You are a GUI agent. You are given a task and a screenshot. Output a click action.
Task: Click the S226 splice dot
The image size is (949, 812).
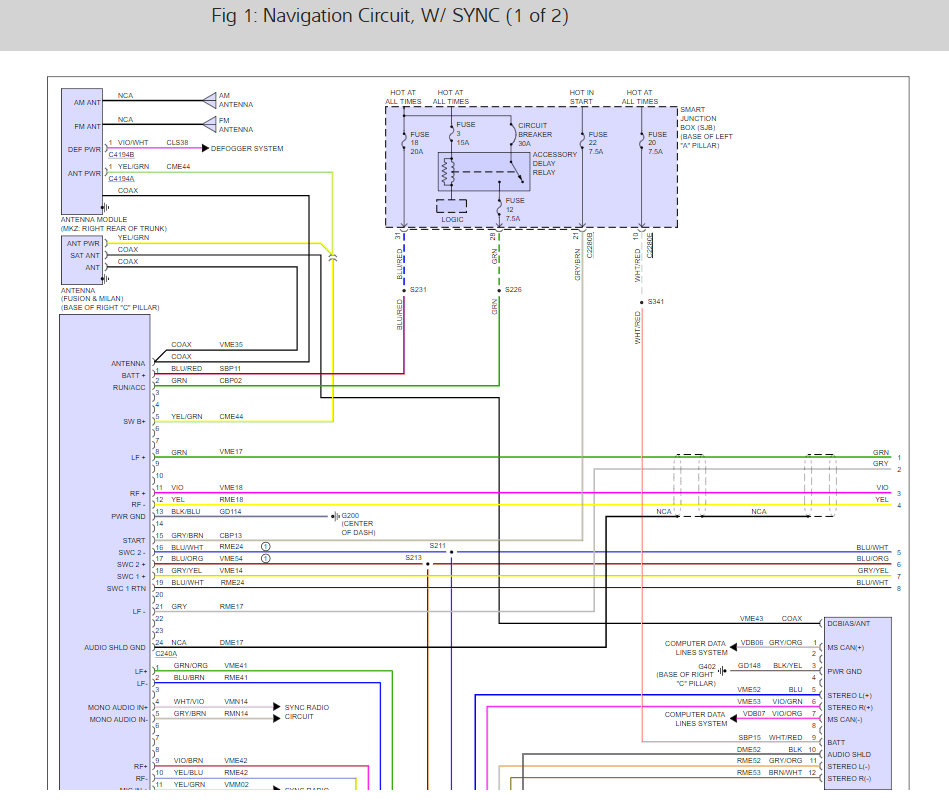click(x=499, y=290)
